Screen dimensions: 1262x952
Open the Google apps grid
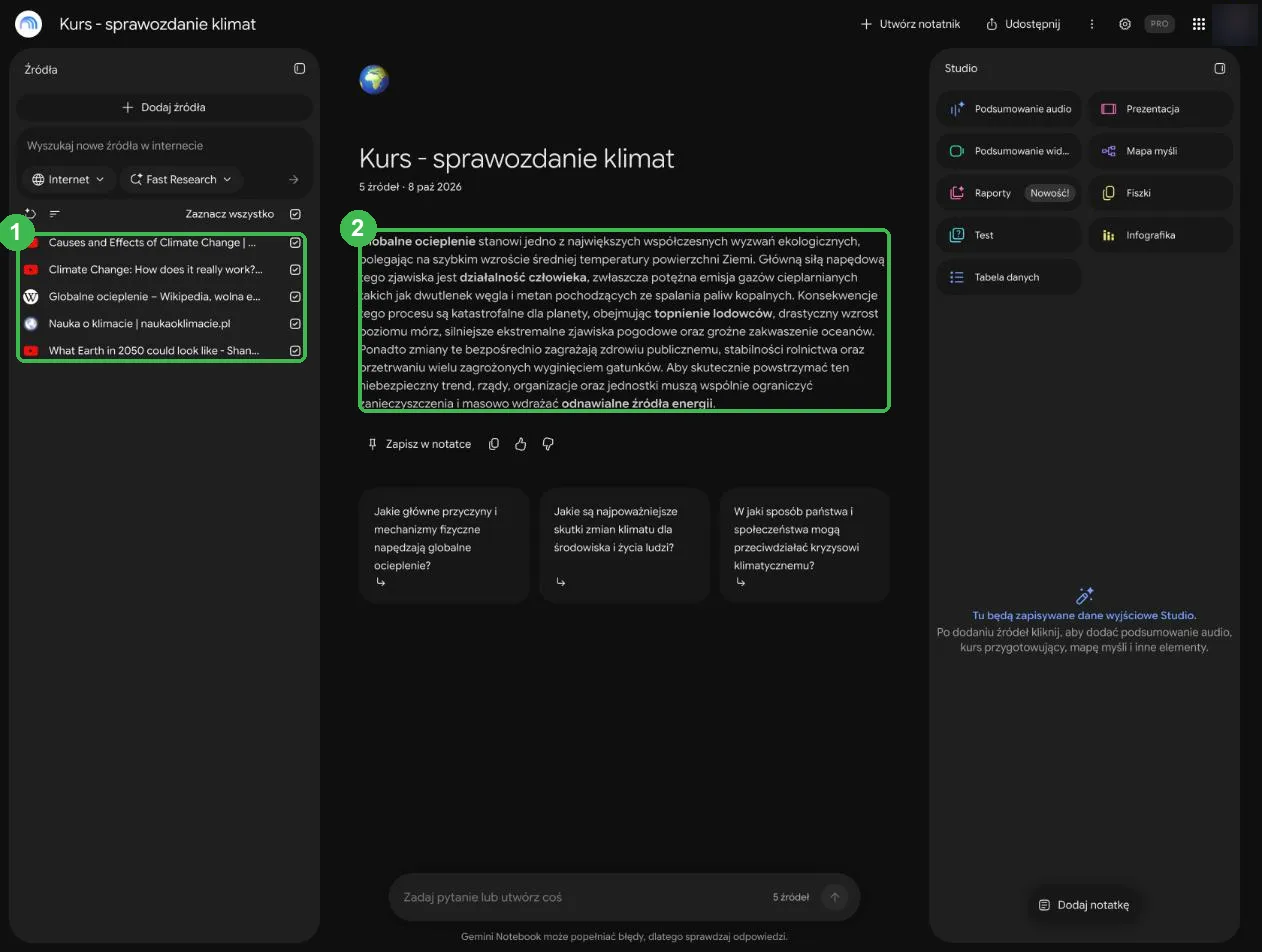click(x=1199, y=24)
